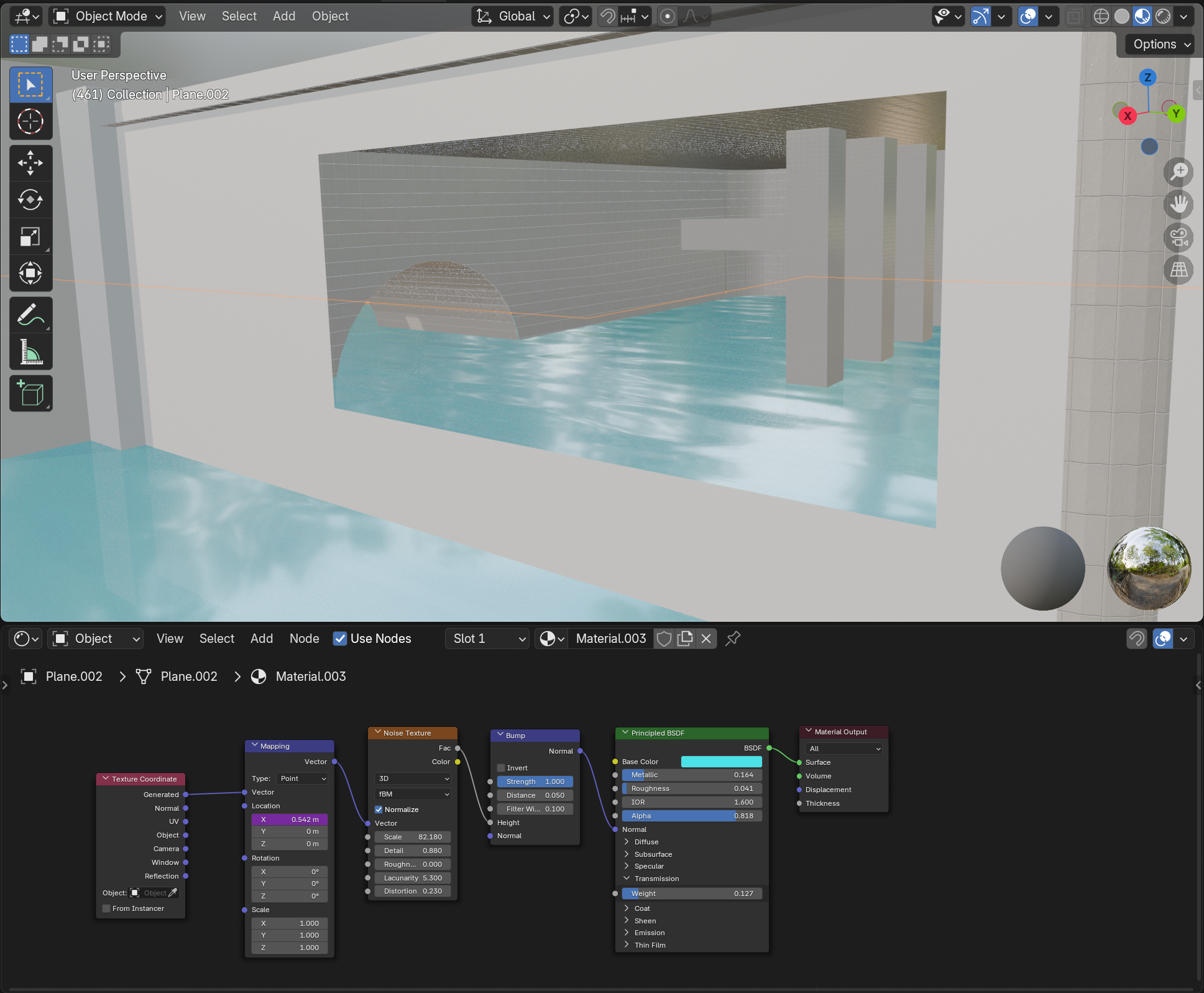Uncheck Use Nodes in the shader editor

point(340,639)
